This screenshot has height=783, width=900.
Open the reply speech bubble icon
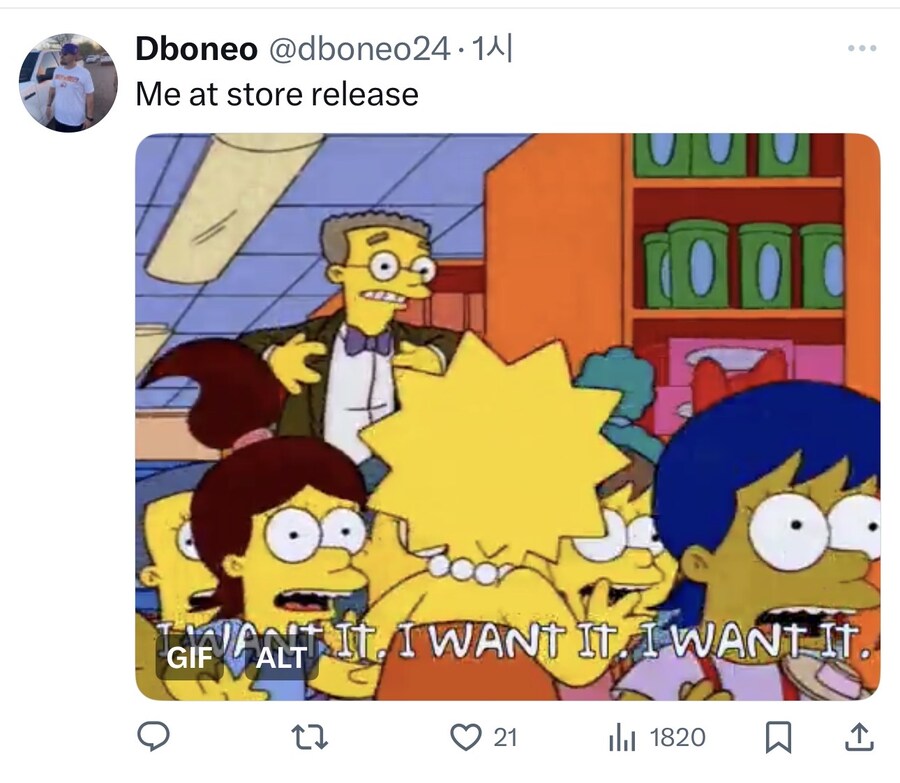153,737
